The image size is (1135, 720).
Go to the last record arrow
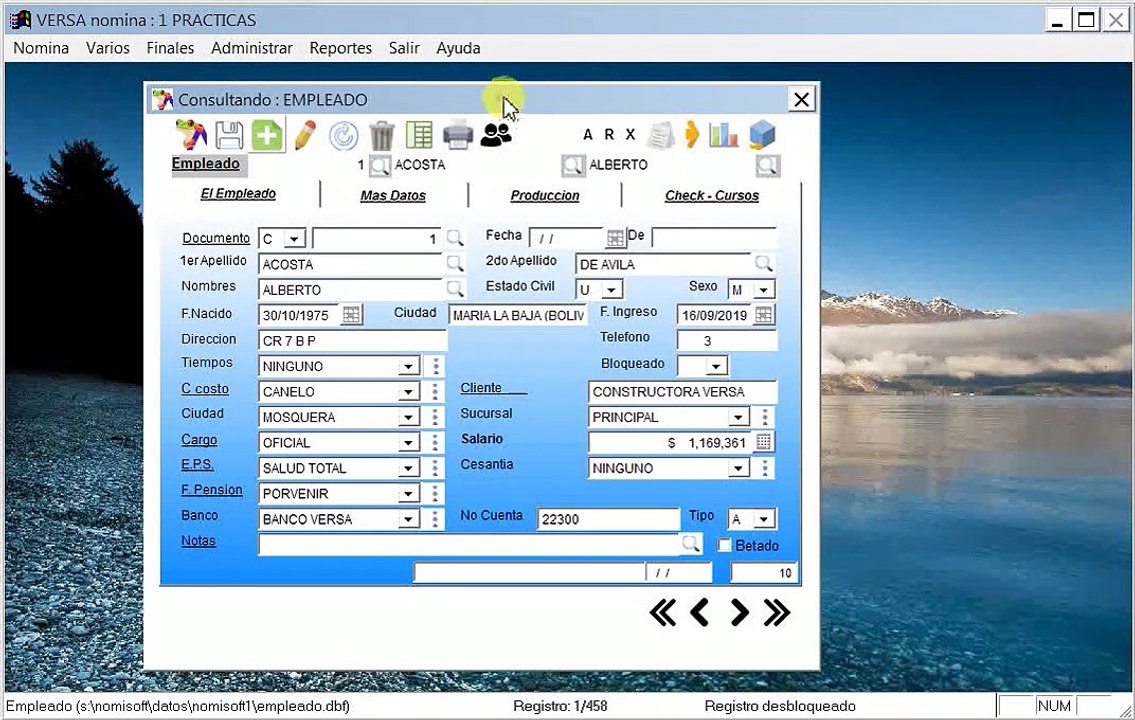pyautogui.click(x=777, y=613)
